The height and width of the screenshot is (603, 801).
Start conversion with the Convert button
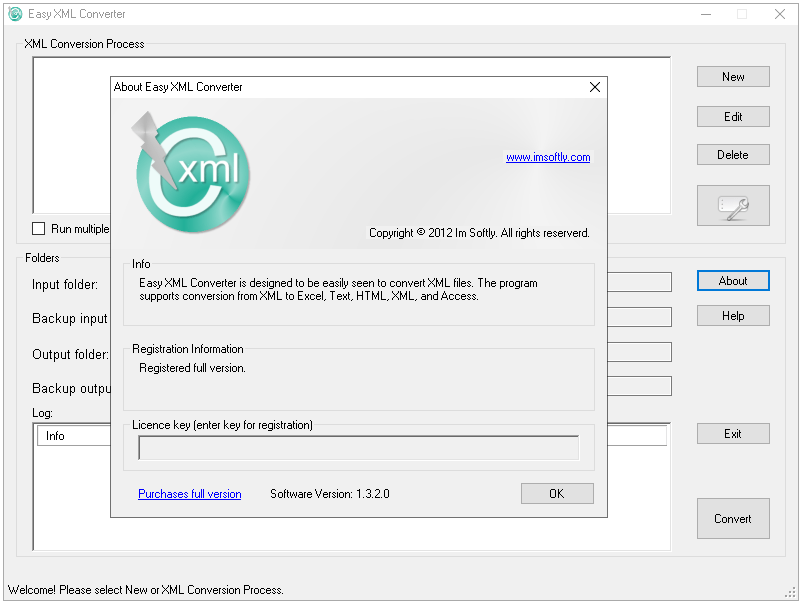(733, 519)
